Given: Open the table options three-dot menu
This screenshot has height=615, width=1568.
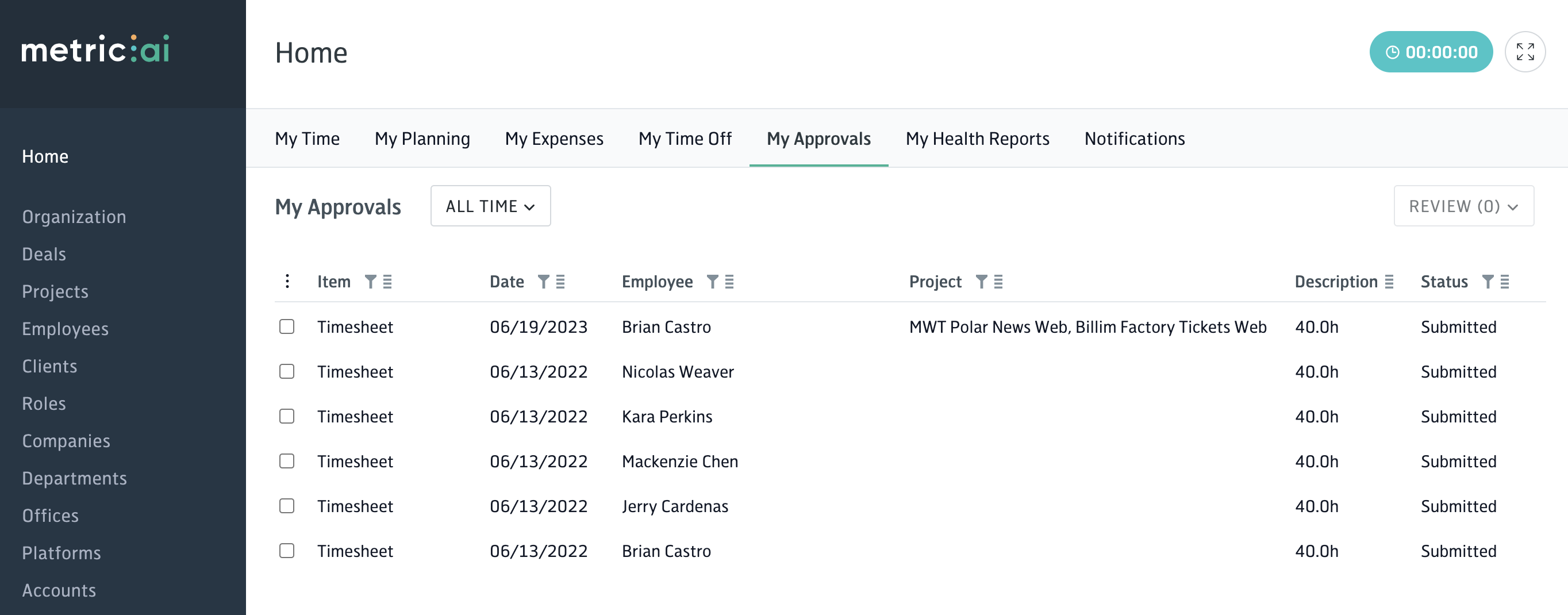Looking at the screenshot, I should [287, 281].
